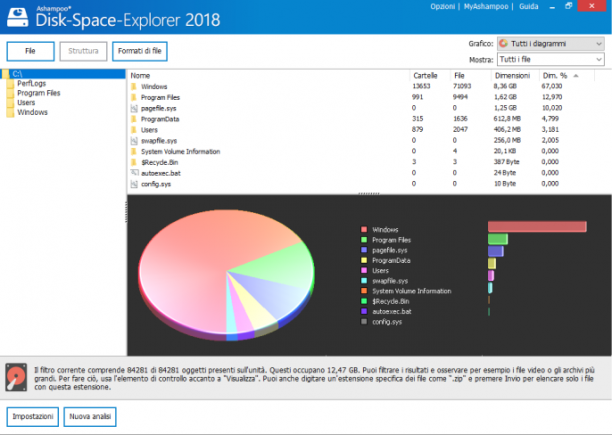Click the config.sys file icon
The image size is (612, 435).
click(134, 184)
